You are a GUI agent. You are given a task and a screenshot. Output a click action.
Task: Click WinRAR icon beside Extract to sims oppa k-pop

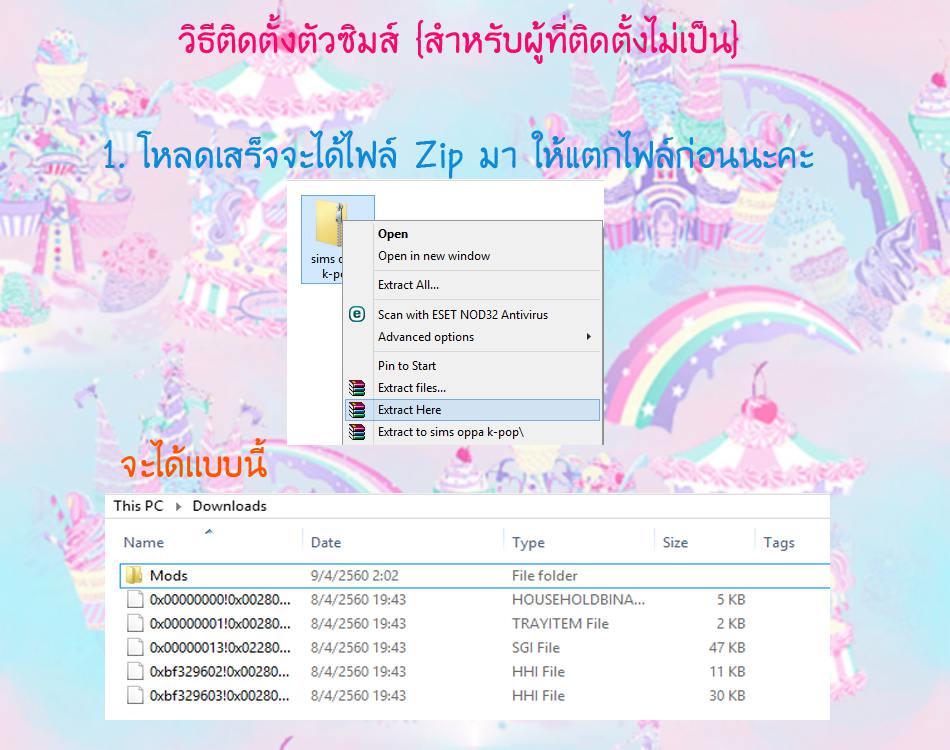[357, 432]
